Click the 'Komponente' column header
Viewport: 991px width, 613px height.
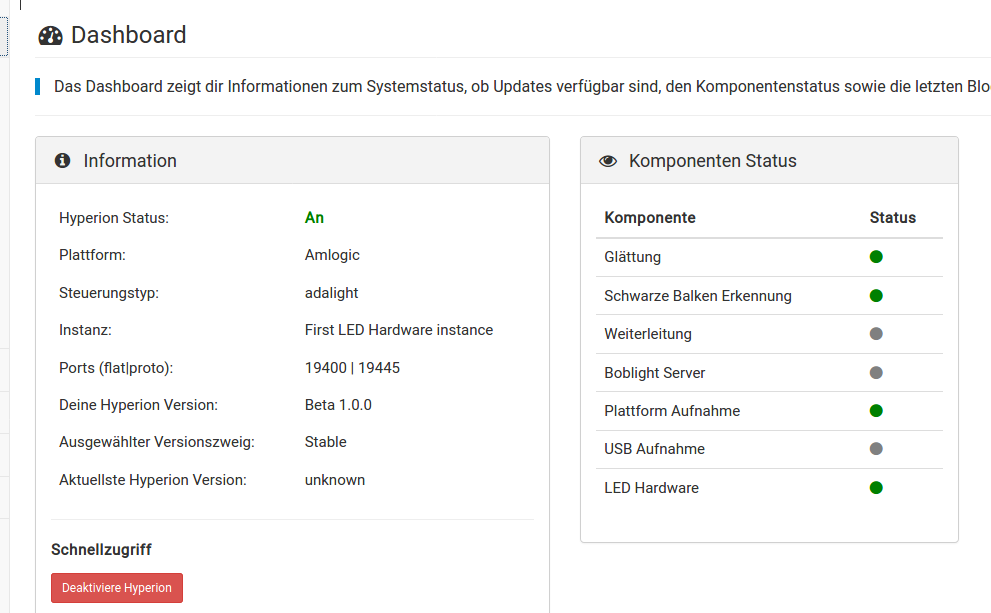tap(650, 218)
